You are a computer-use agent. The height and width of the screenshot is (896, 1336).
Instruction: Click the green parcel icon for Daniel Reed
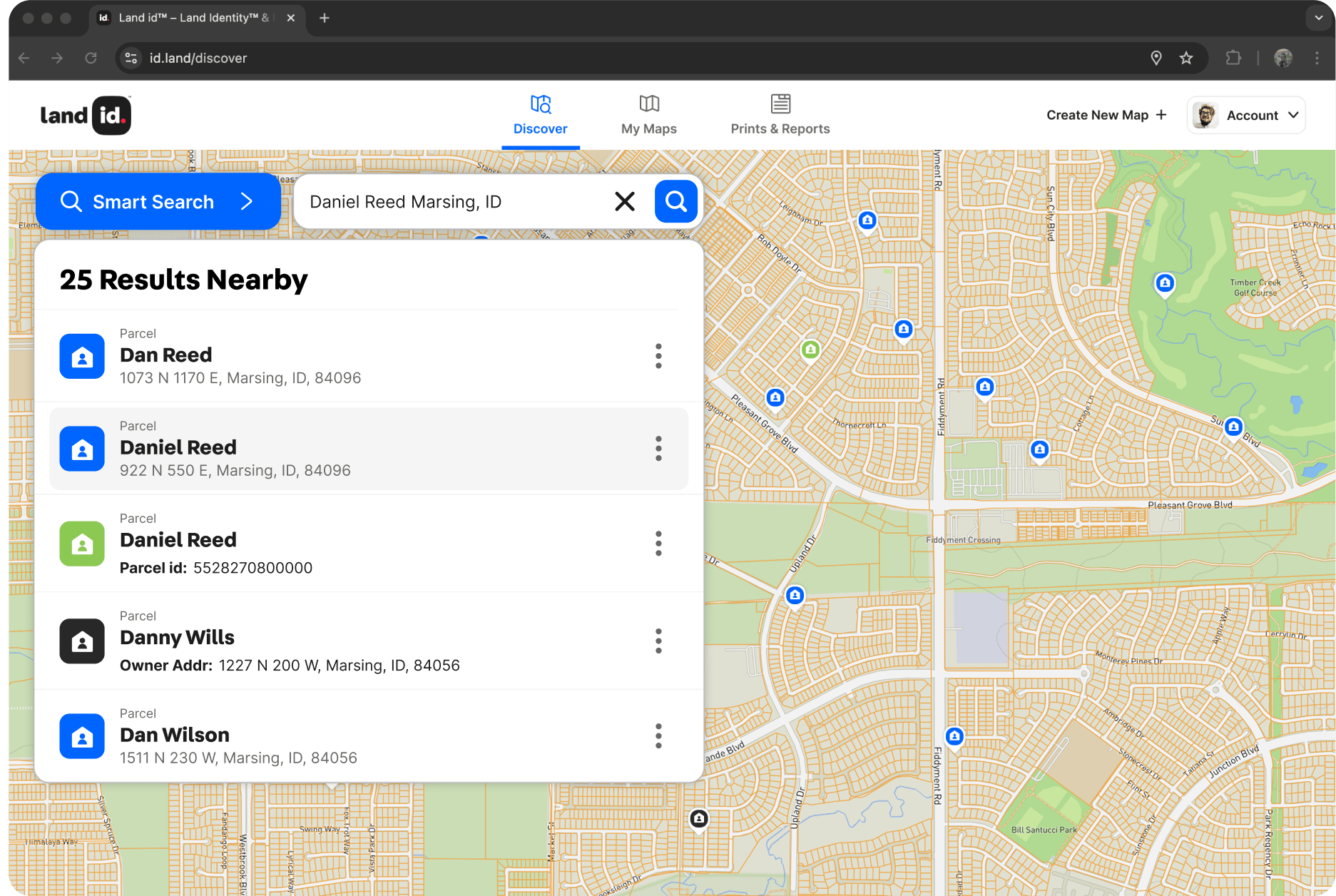[x=82, y=544]
